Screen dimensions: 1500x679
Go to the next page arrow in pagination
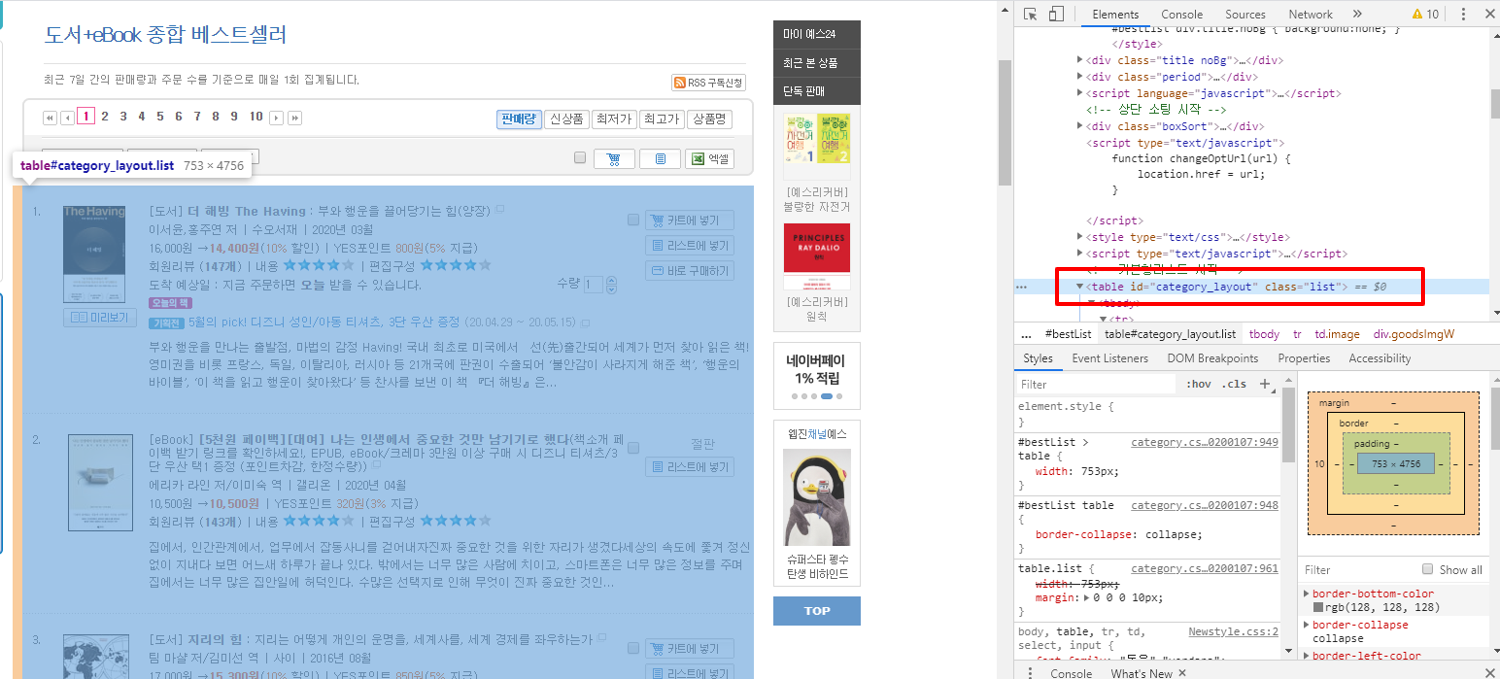(x=277, y=117)
